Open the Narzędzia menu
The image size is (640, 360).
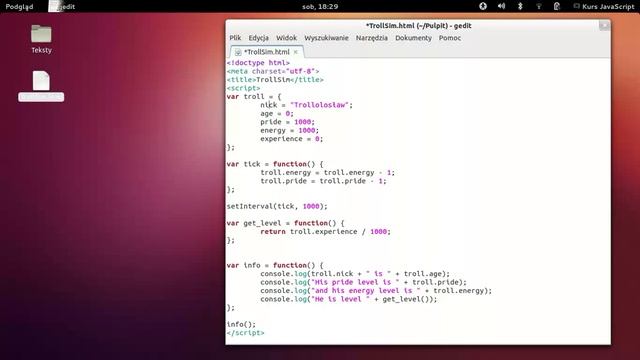point(371,38)
